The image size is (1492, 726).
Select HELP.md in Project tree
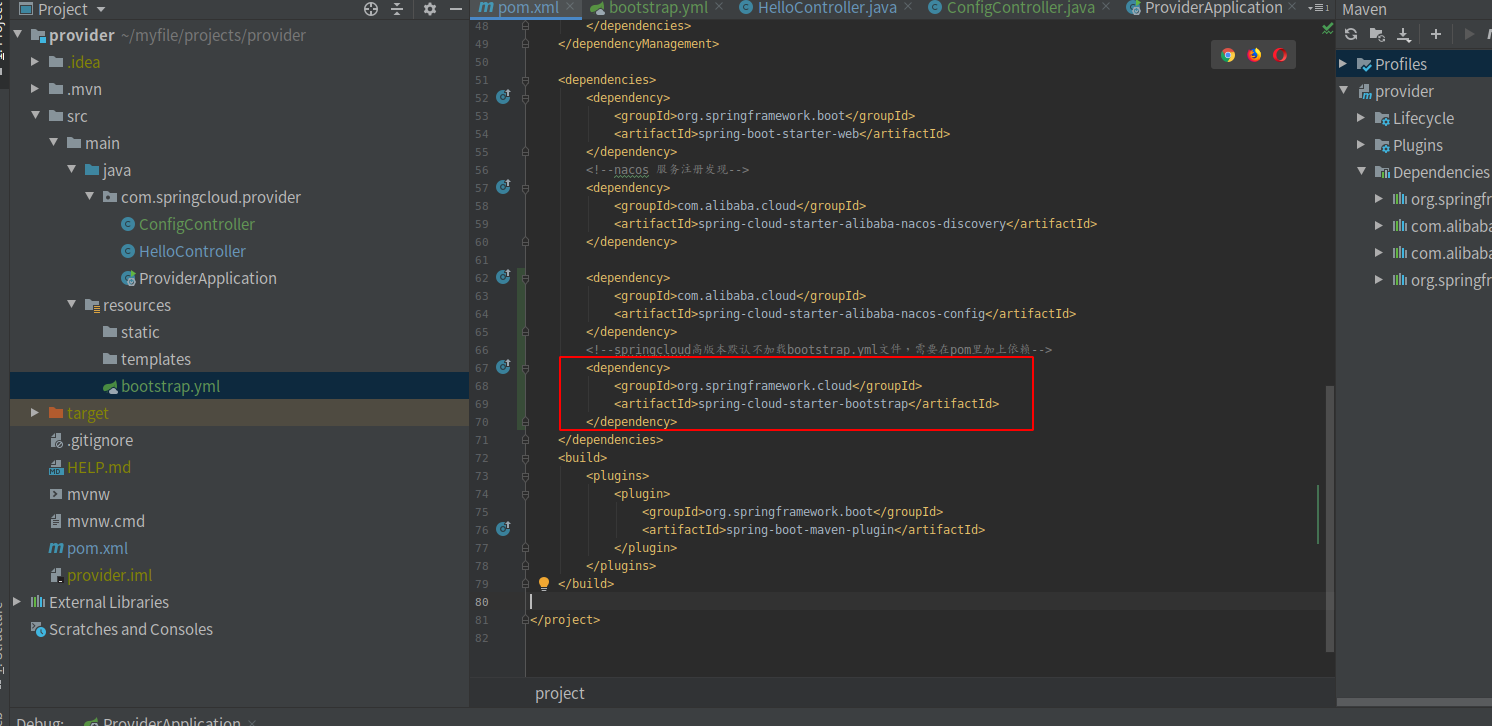(x=99, y=467)
